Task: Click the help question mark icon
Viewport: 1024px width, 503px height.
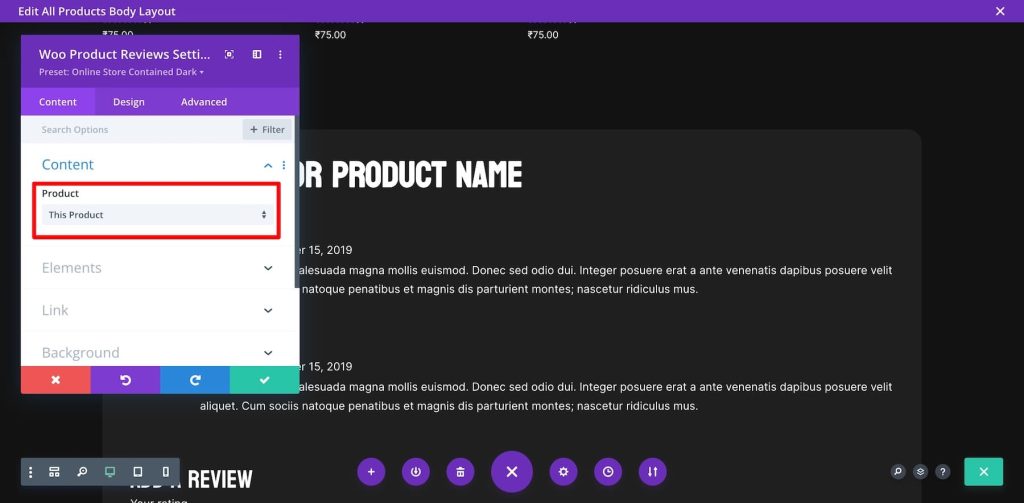Action: coord(942,472)
